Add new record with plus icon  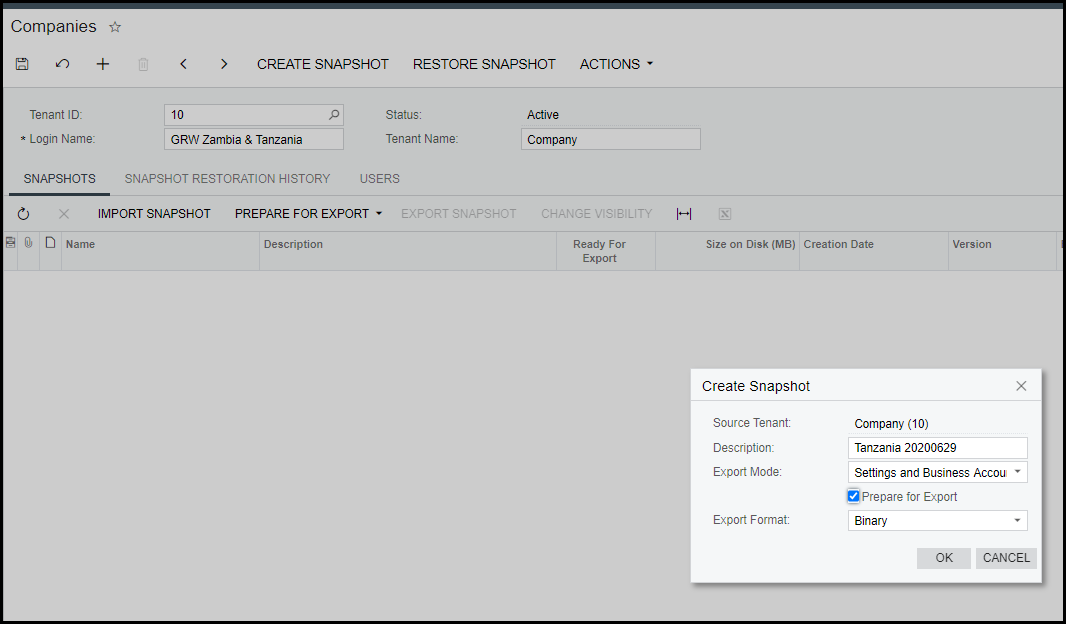click(102, 64)
